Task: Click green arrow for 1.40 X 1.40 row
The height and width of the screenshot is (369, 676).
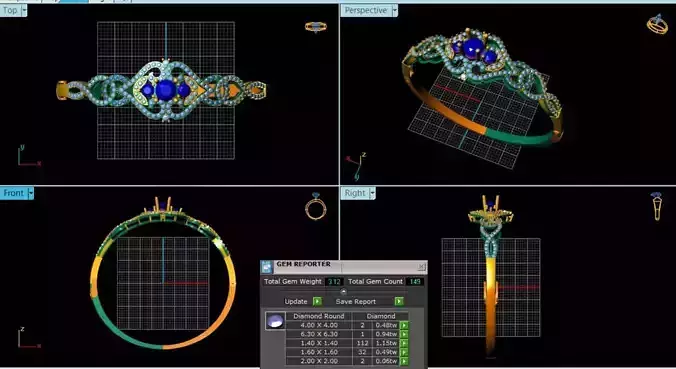Action: pos(404,343)
